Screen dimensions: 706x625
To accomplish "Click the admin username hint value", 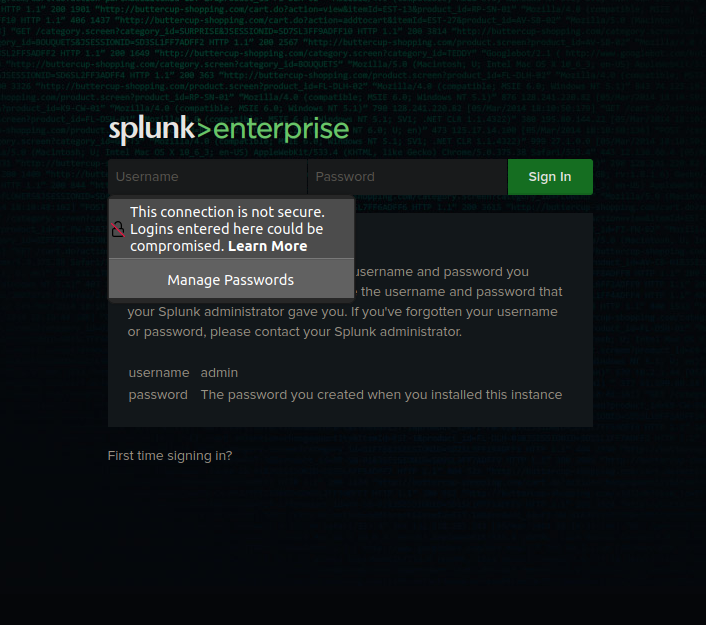I will click(219, 373).
